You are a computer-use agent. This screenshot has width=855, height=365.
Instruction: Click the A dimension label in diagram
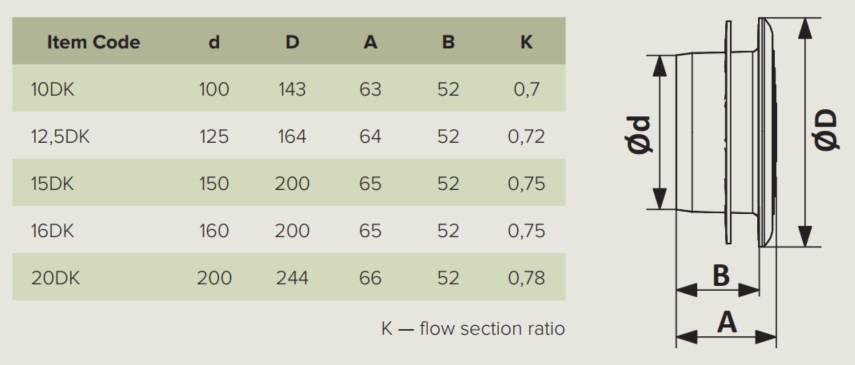(x=727, y=322)
